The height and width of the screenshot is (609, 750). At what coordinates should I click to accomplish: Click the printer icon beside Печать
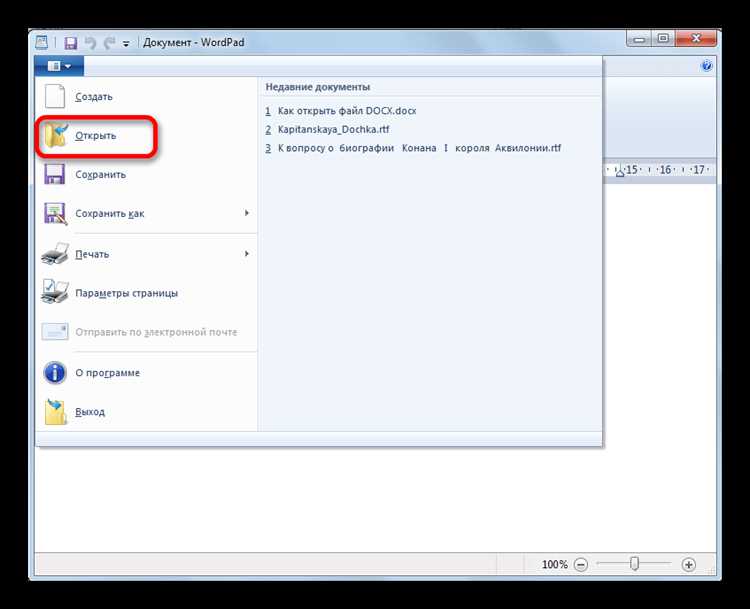click(x=55, y=254)
